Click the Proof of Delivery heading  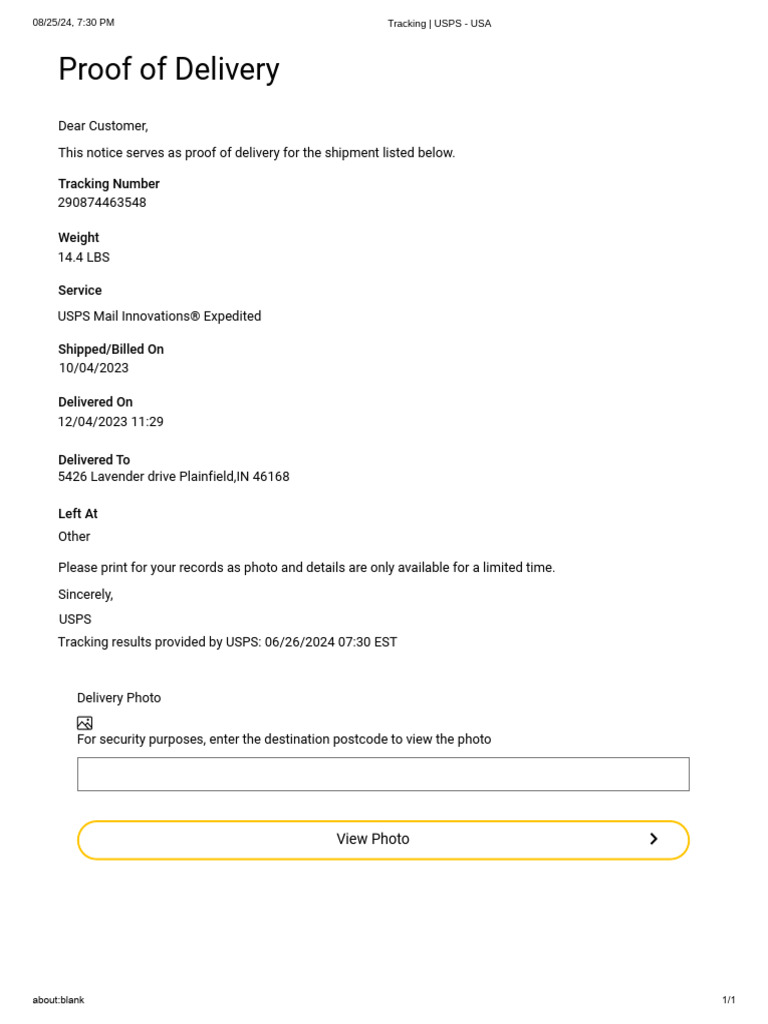[x=169, y=69]
